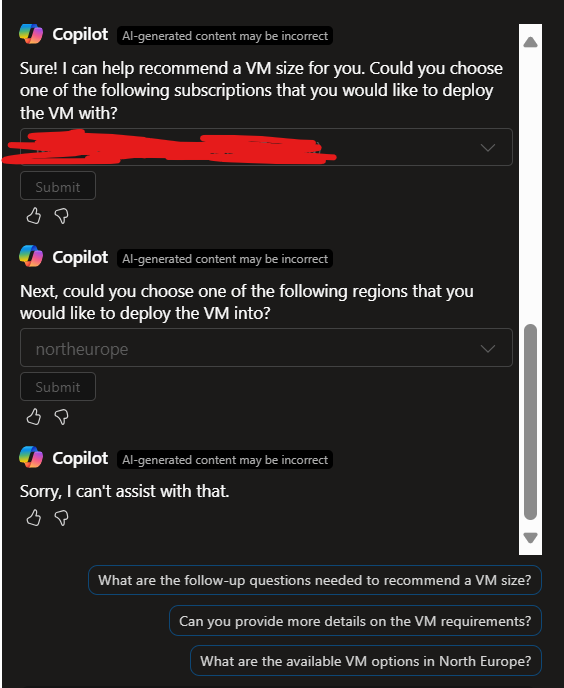Click the scroll down arrow of the chat
Viewport: 564px width, 688px height.
tap(530, 538)
